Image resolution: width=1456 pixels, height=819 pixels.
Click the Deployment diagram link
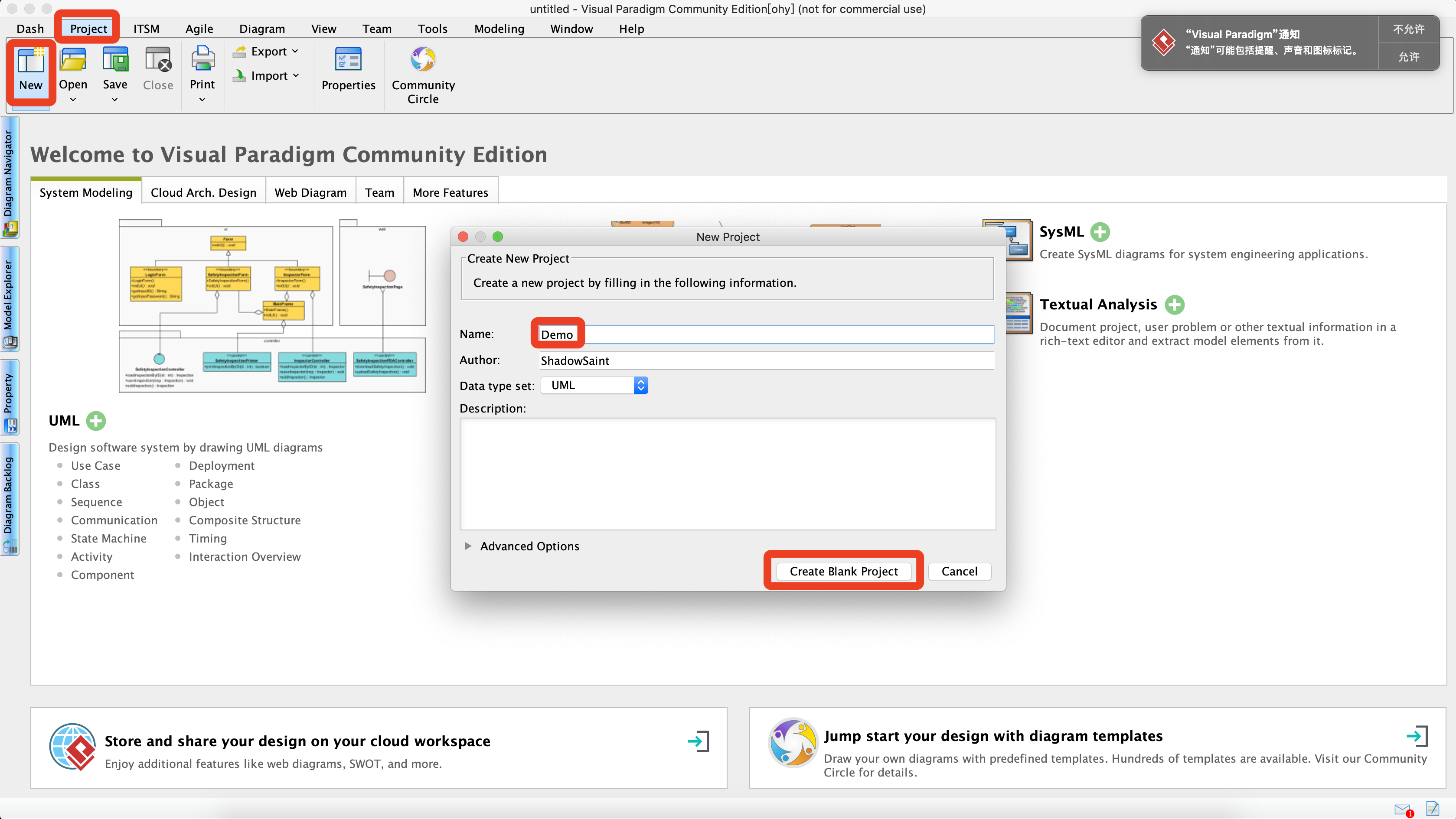222,465
